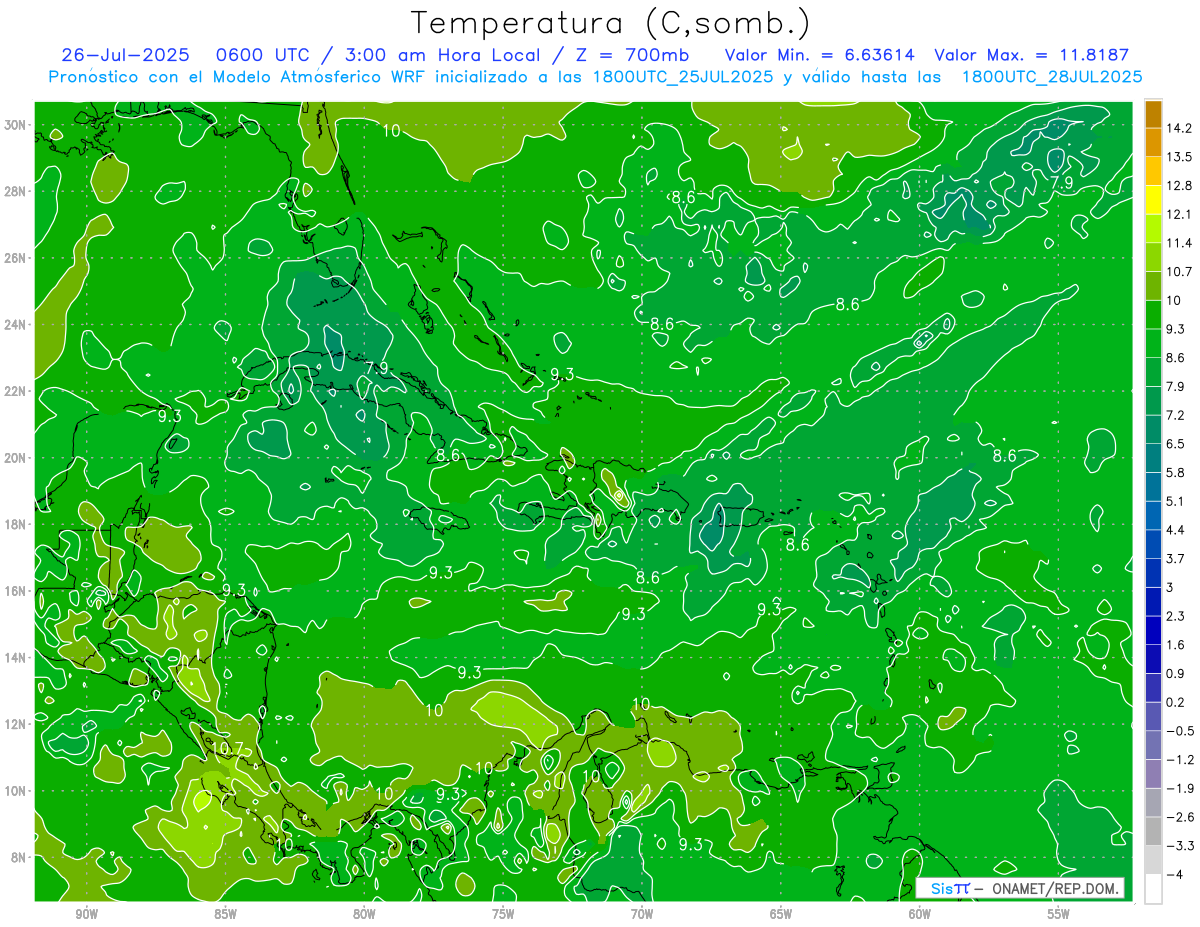1200x927 pixels.
Task: Click the 10.7 contour label on the map
Action: click(229, 747)
